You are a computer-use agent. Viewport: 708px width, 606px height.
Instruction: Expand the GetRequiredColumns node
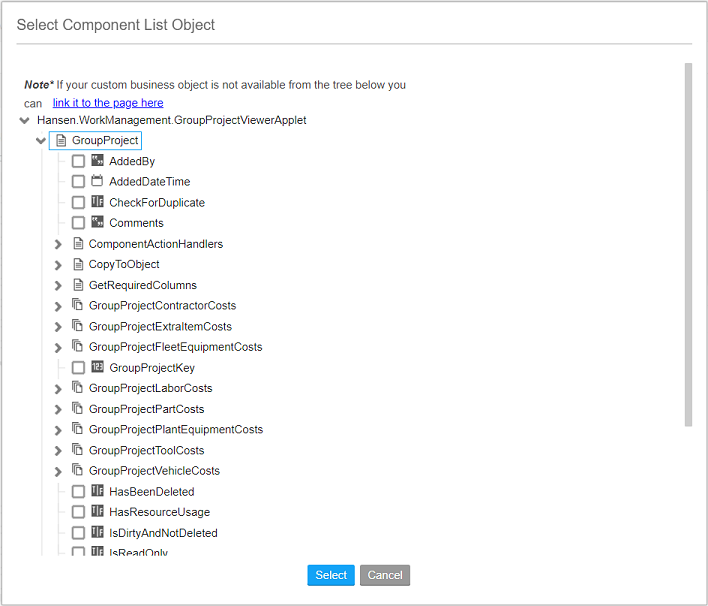(59, 286)
